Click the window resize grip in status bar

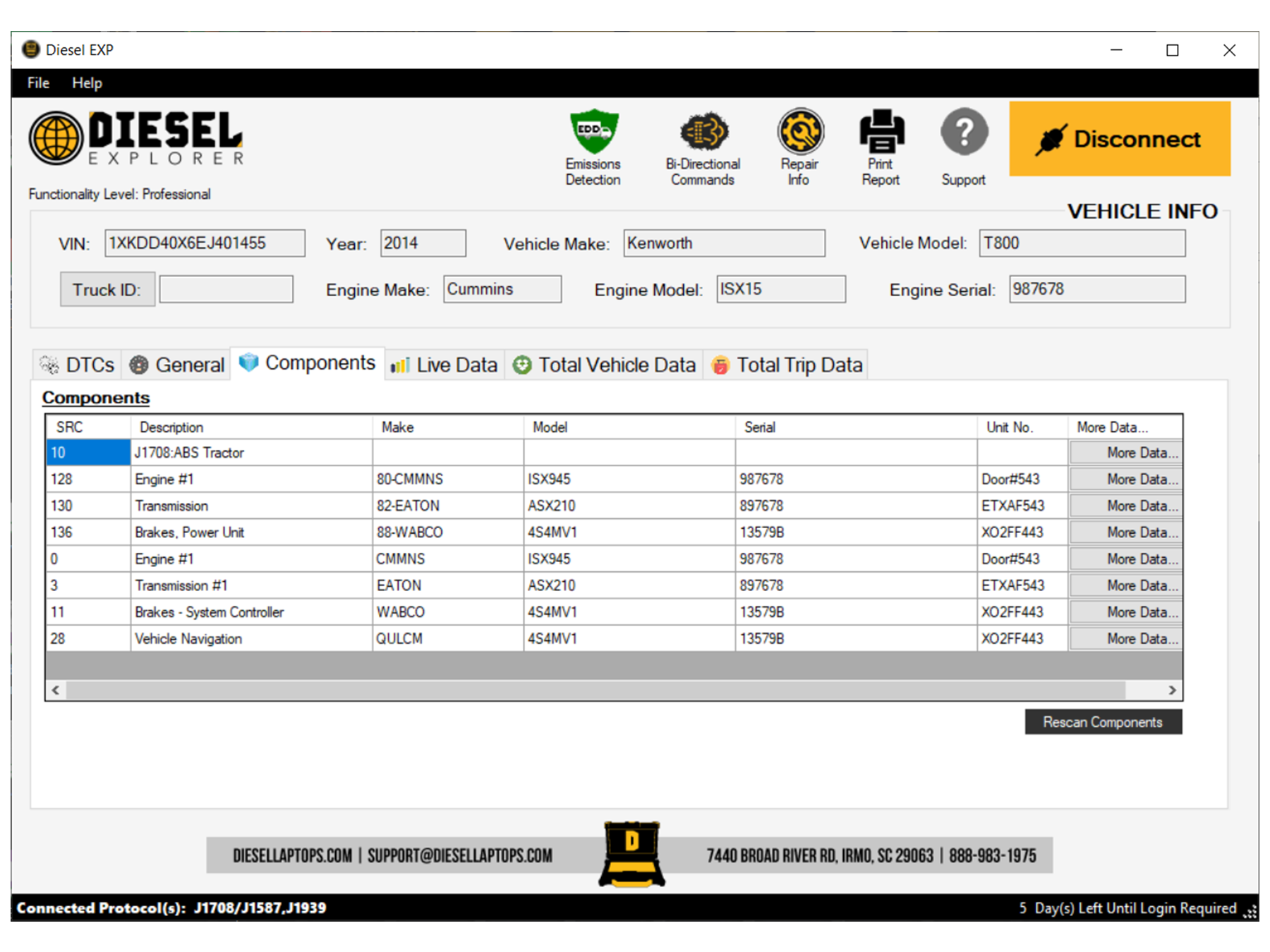point(1250,912)
